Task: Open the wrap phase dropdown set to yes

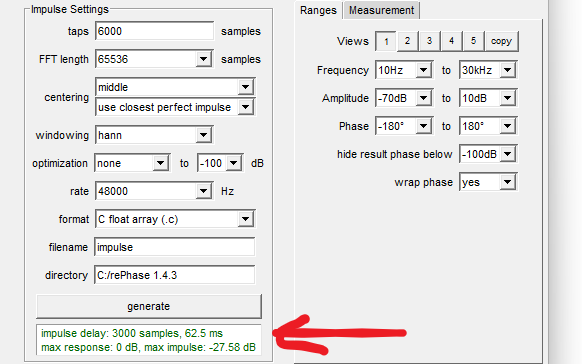Action: [x=488, y=182]
